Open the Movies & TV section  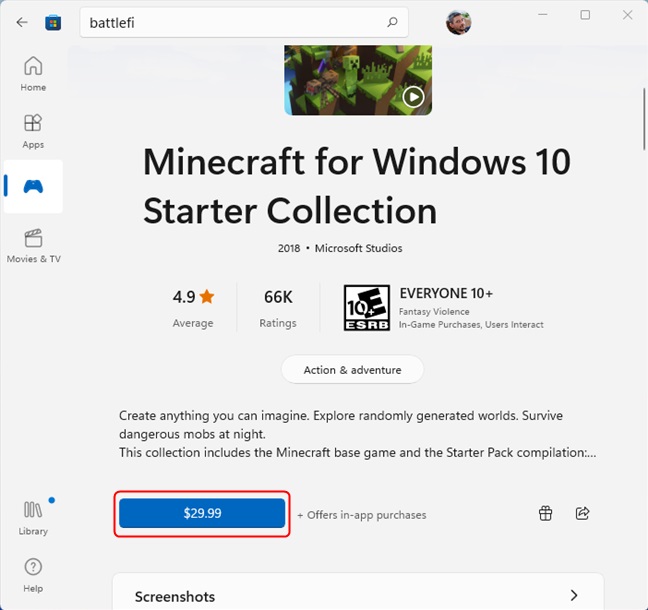click(33, 245)
